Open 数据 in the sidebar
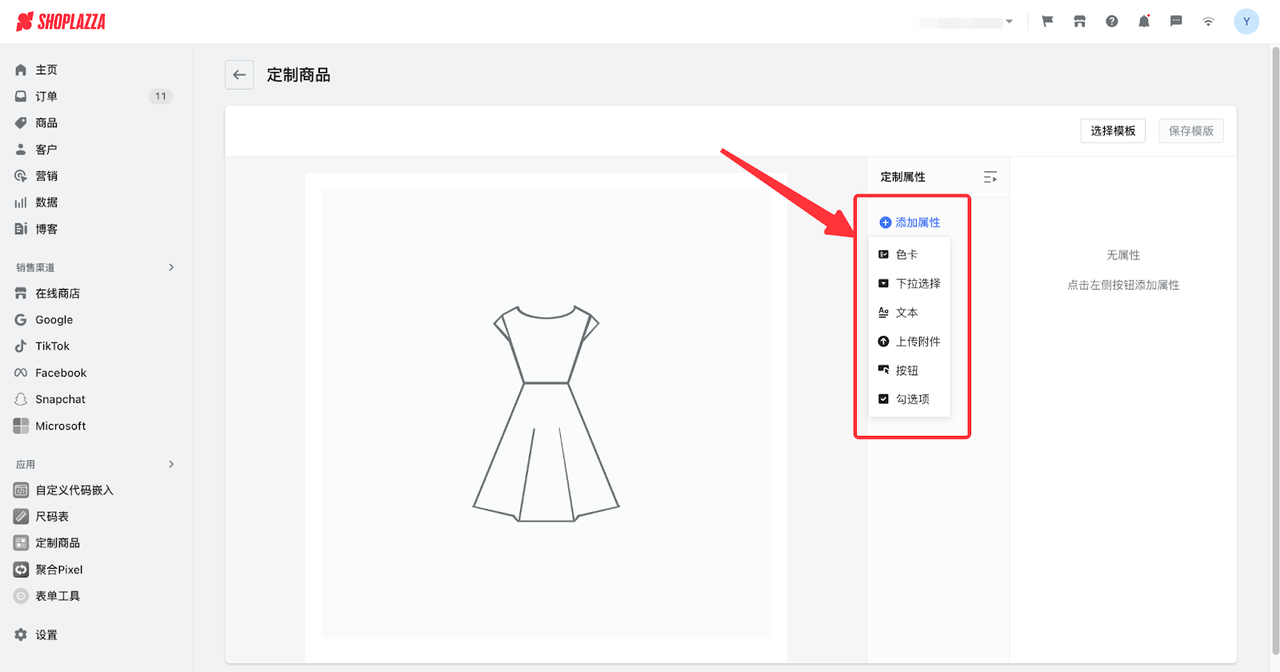1280x672 pixels. pos(44,201)
